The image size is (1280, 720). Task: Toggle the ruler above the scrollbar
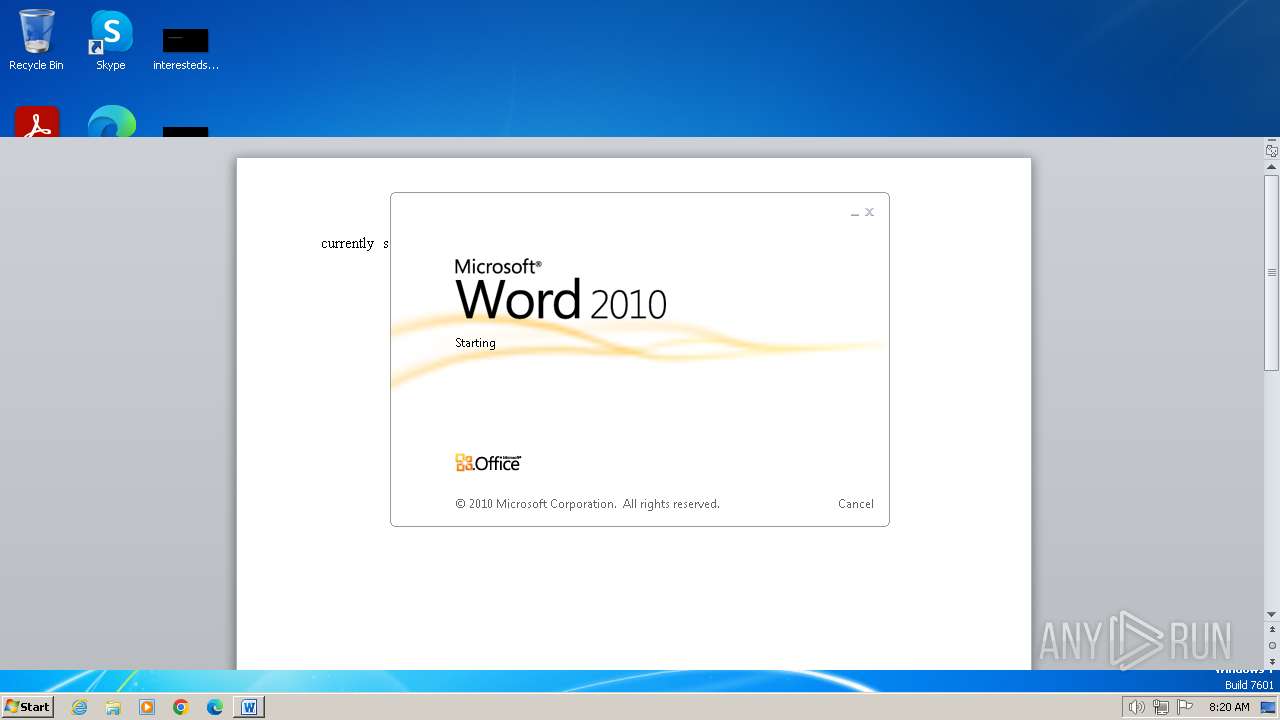(x=1272, y=151)
